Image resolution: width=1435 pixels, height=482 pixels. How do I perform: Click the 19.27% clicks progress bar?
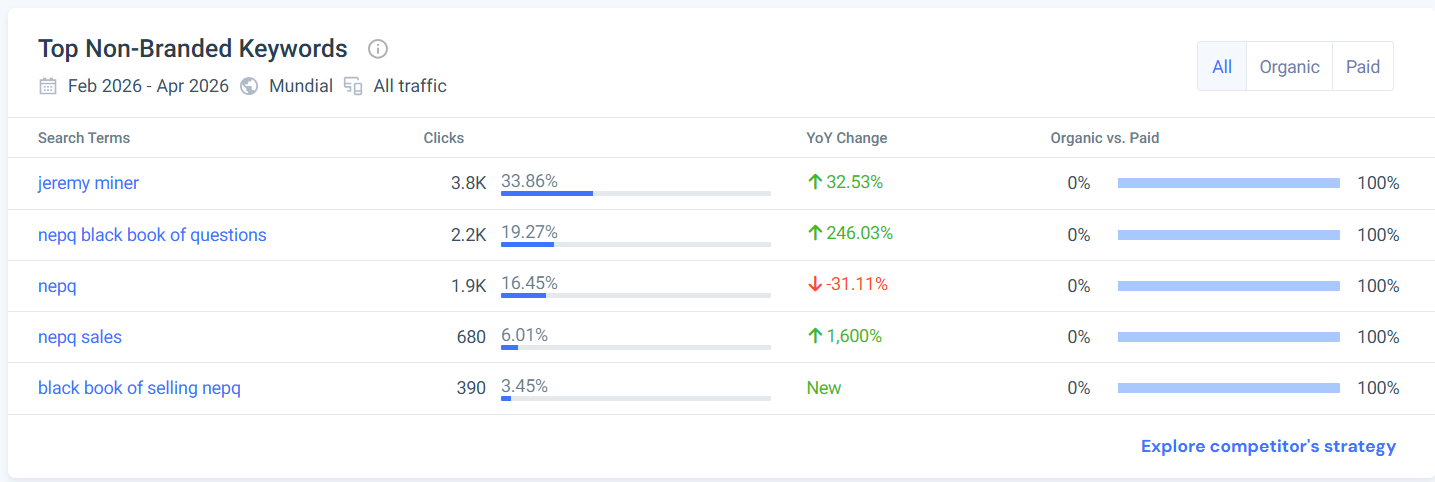click(636, 244)
